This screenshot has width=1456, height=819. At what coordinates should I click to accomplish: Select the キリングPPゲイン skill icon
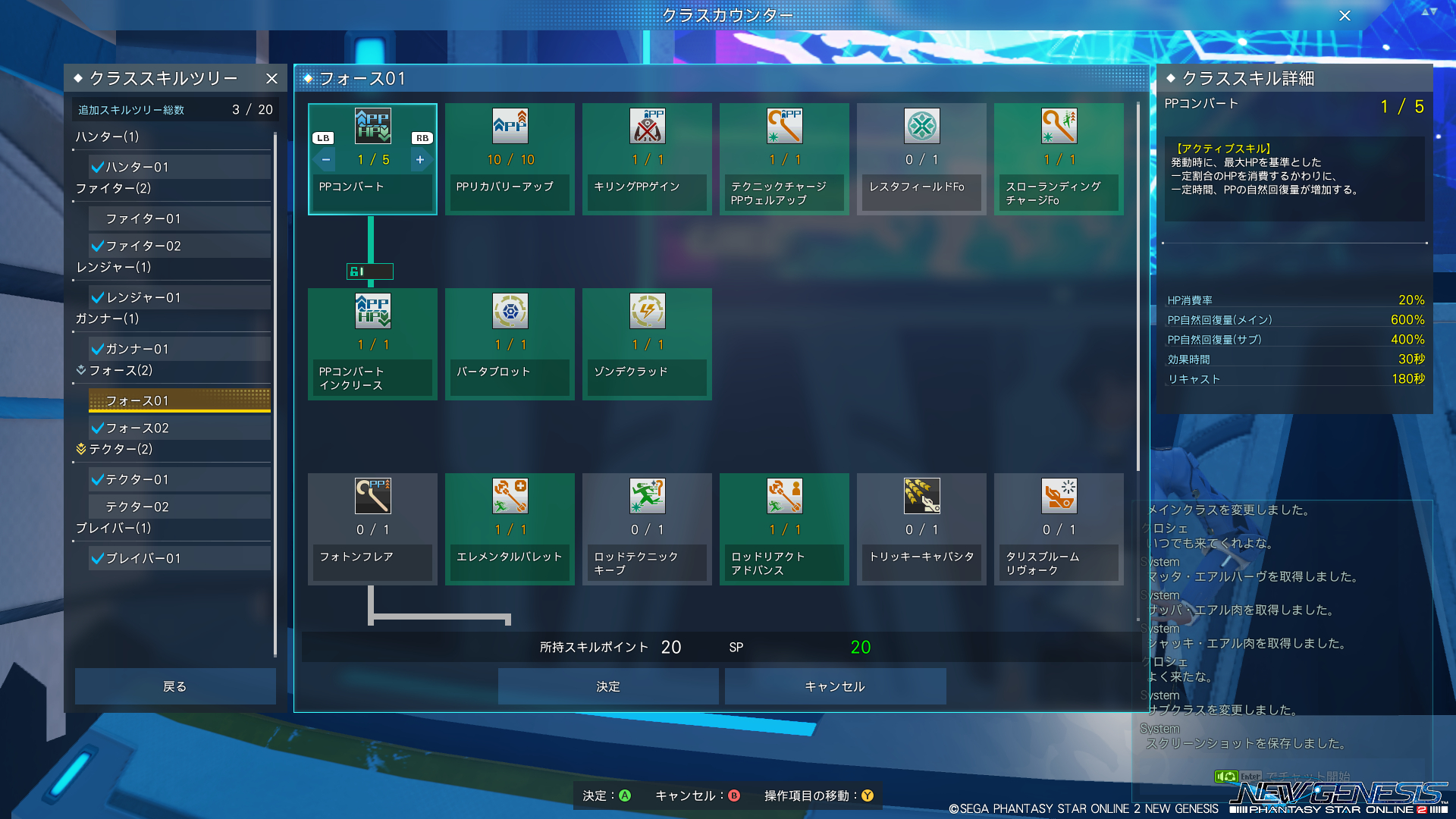pyautogui.click(x=648, y=126)
